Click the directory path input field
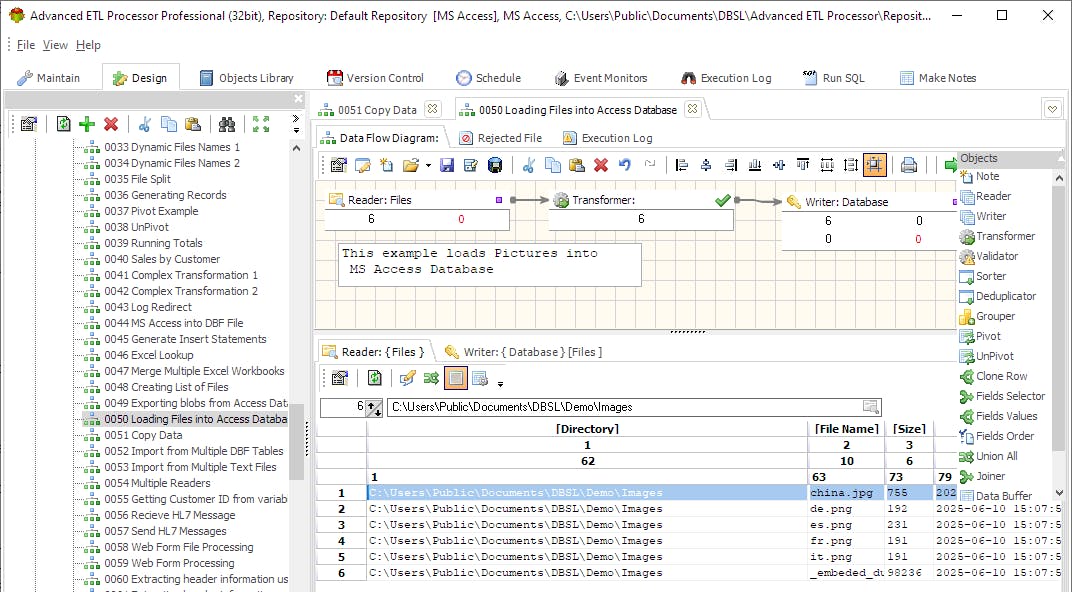 click(634, 407)
